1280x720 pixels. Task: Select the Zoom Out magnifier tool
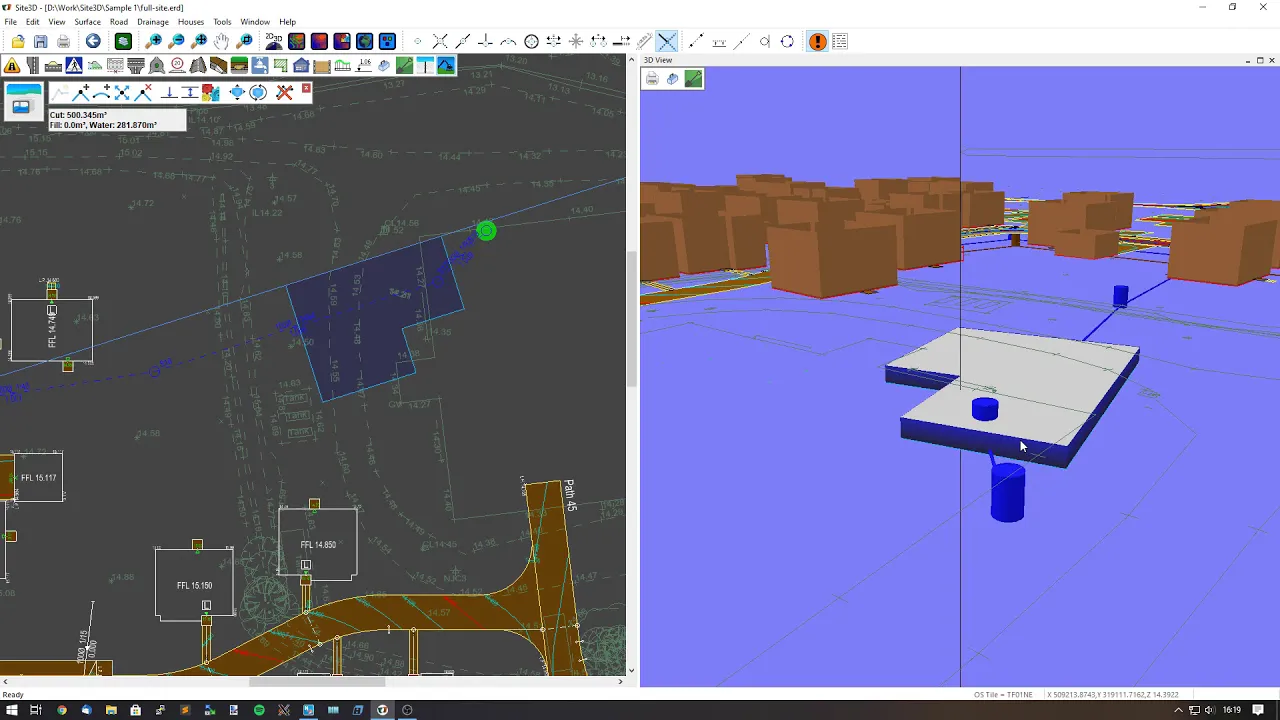[x=176, y=41]
